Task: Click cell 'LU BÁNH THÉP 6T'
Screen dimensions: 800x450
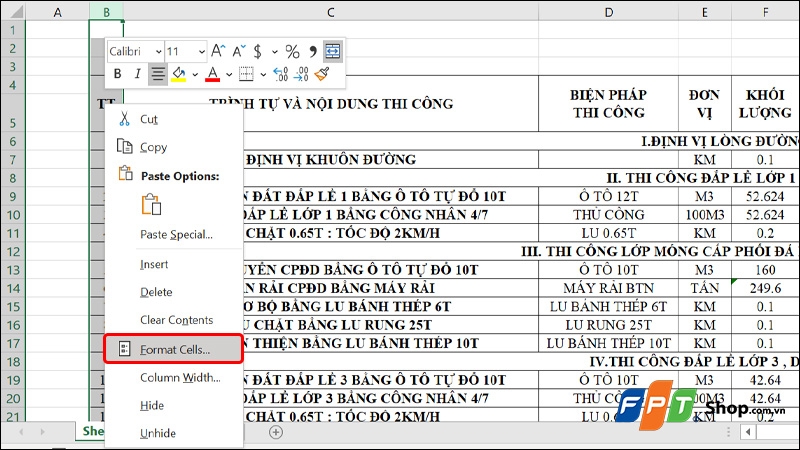Action: pos(609,307)
